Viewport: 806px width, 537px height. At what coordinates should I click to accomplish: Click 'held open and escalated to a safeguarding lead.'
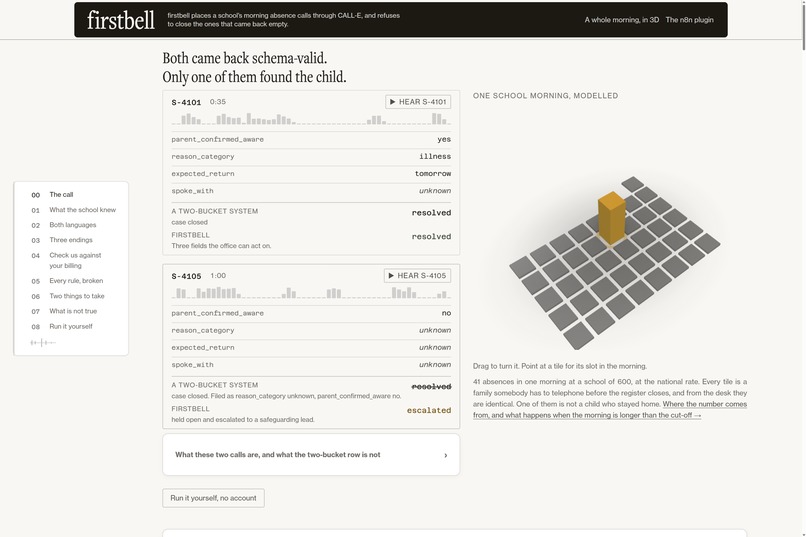coord(243,419)
